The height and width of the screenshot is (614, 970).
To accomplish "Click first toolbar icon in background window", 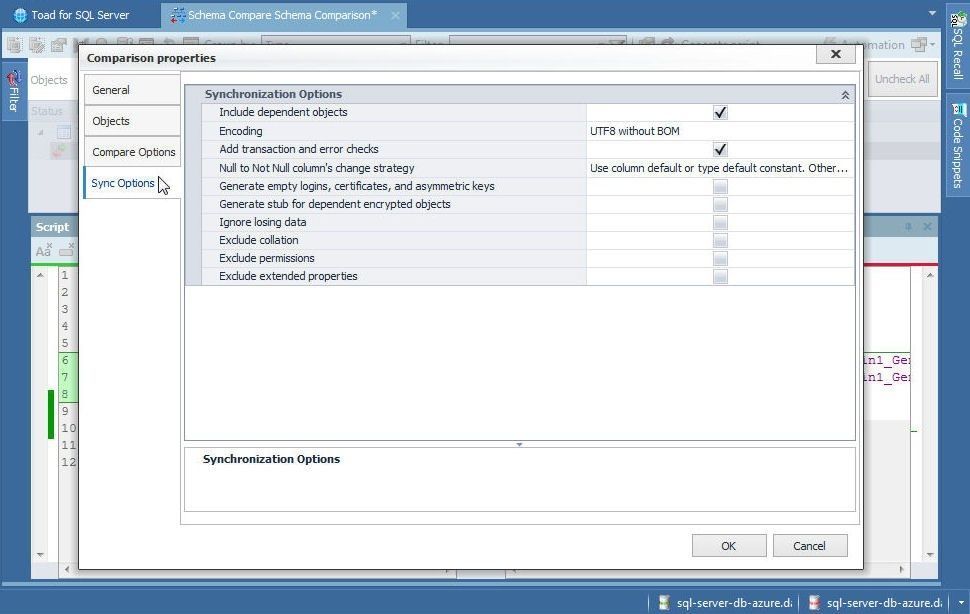I will click(14, 45).
